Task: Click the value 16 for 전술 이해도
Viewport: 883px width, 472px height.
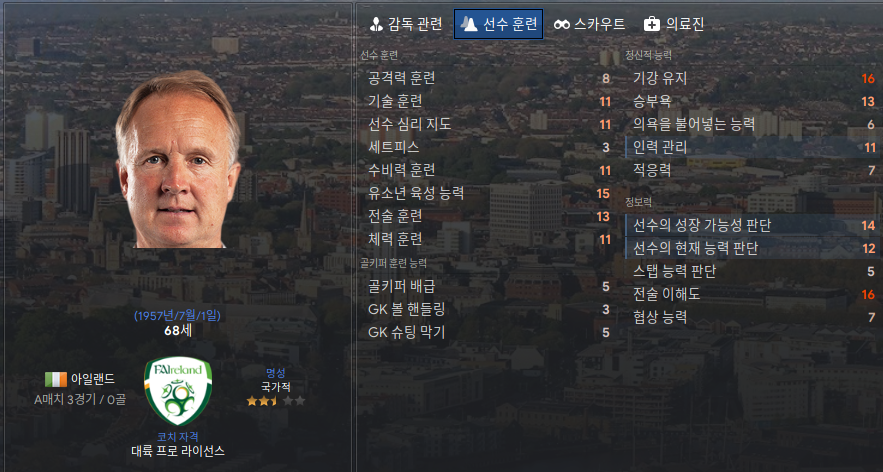Action: point(868,295)
